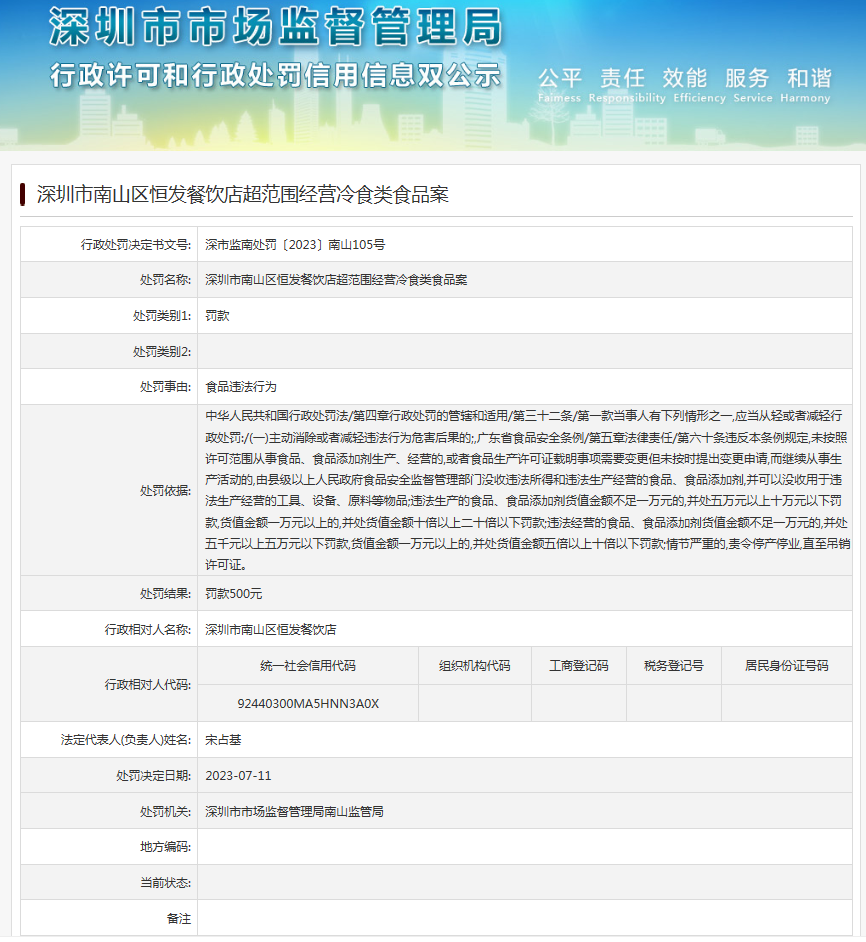
Task: Click the banner slogan 责任 Responsibility
Action: click(627, 85)
